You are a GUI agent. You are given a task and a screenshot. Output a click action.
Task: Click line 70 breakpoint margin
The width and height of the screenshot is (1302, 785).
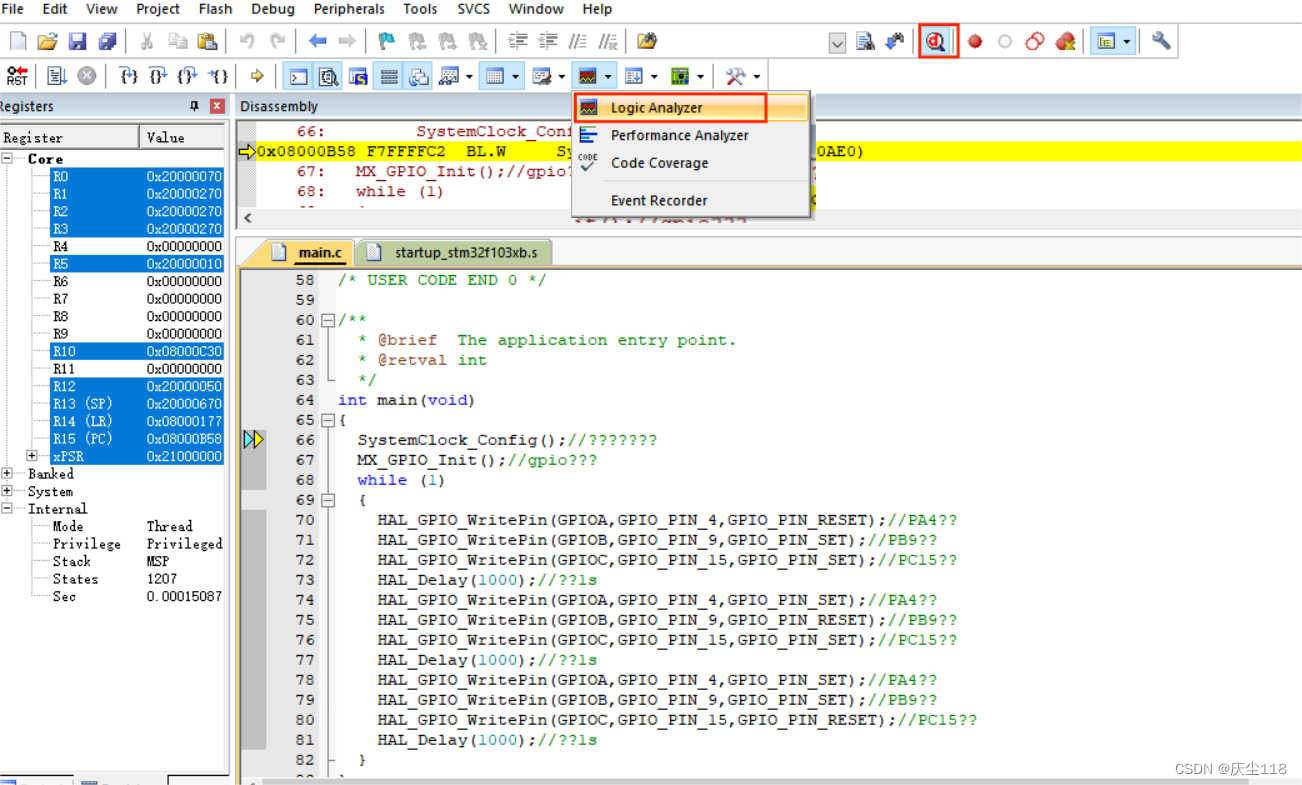tap(254, 520)
